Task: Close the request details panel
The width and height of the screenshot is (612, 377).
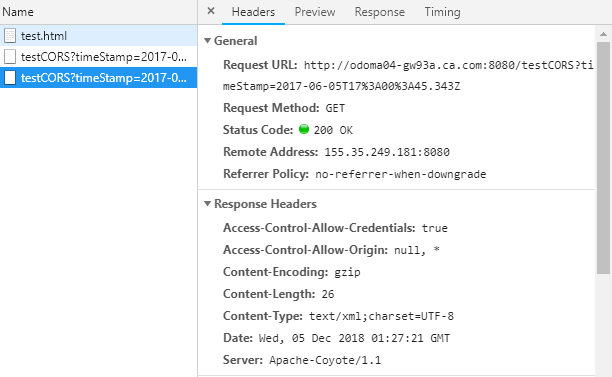Action: (211, 11)
